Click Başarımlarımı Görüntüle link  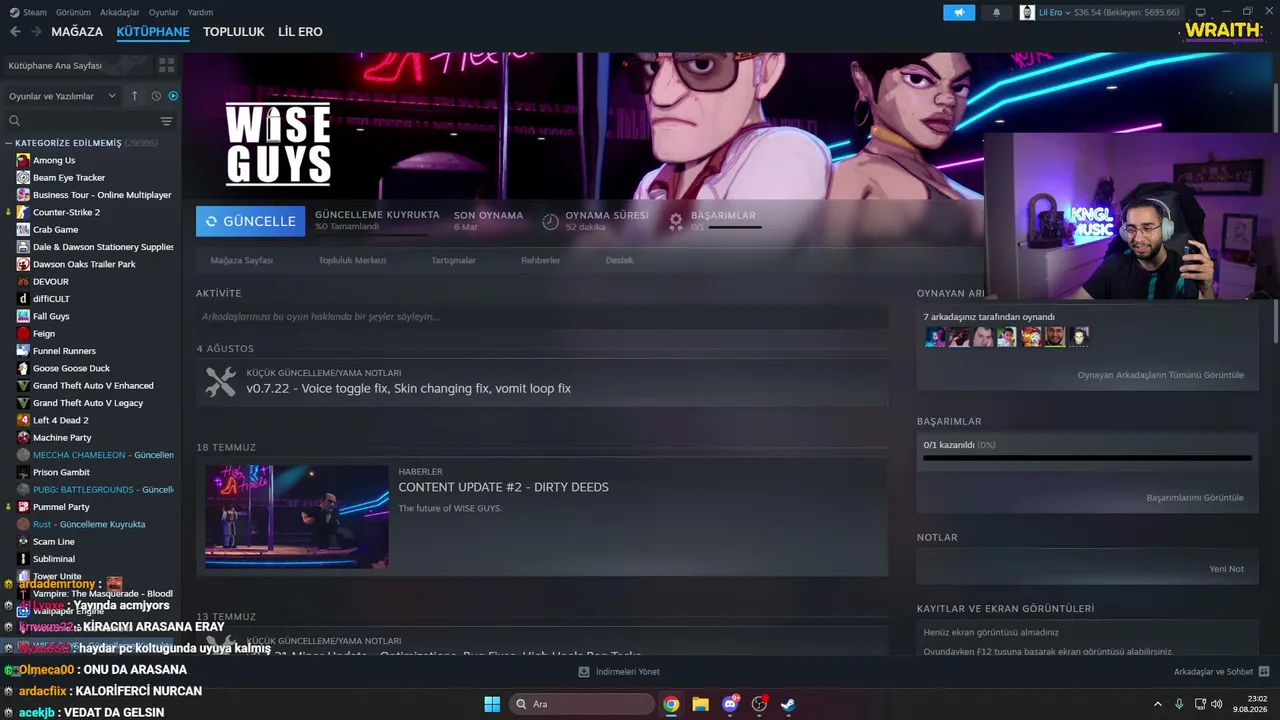1195,498
